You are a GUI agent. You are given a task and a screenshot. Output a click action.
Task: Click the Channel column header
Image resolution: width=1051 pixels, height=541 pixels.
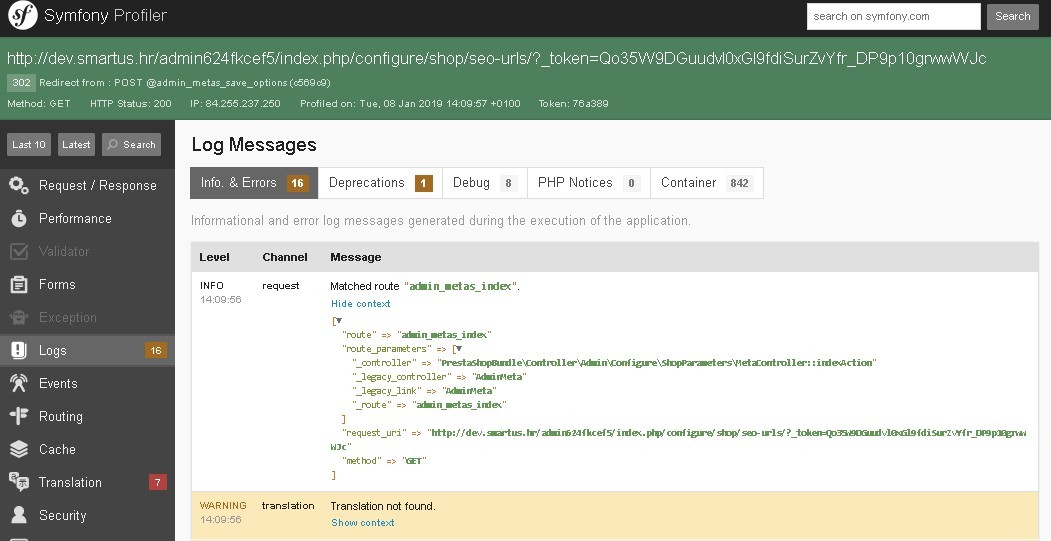click(x=285, y=257)
